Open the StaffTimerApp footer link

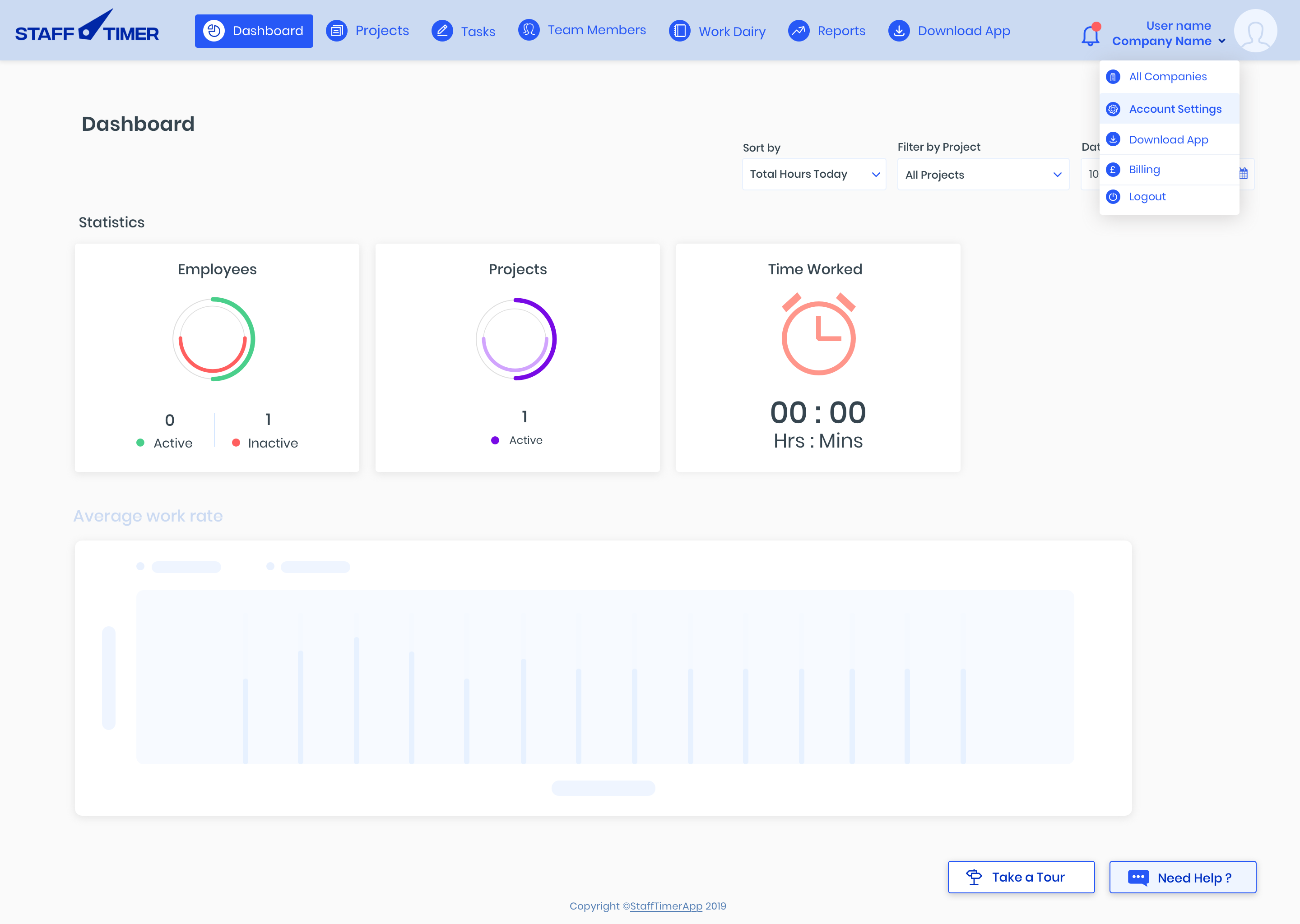click(x=666, y=906)
